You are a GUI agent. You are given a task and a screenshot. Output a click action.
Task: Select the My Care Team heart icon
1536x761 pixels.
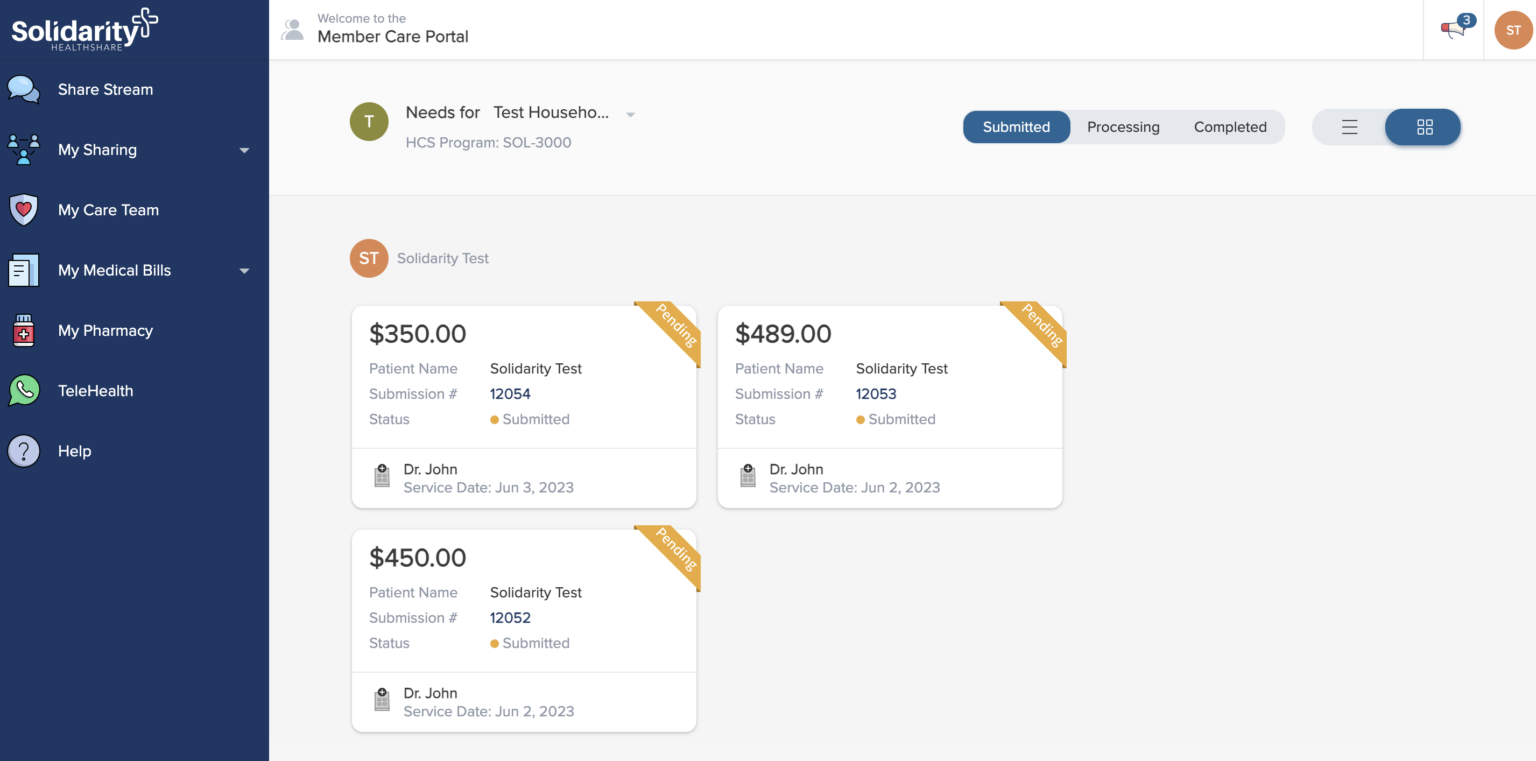tap(23, 209)
